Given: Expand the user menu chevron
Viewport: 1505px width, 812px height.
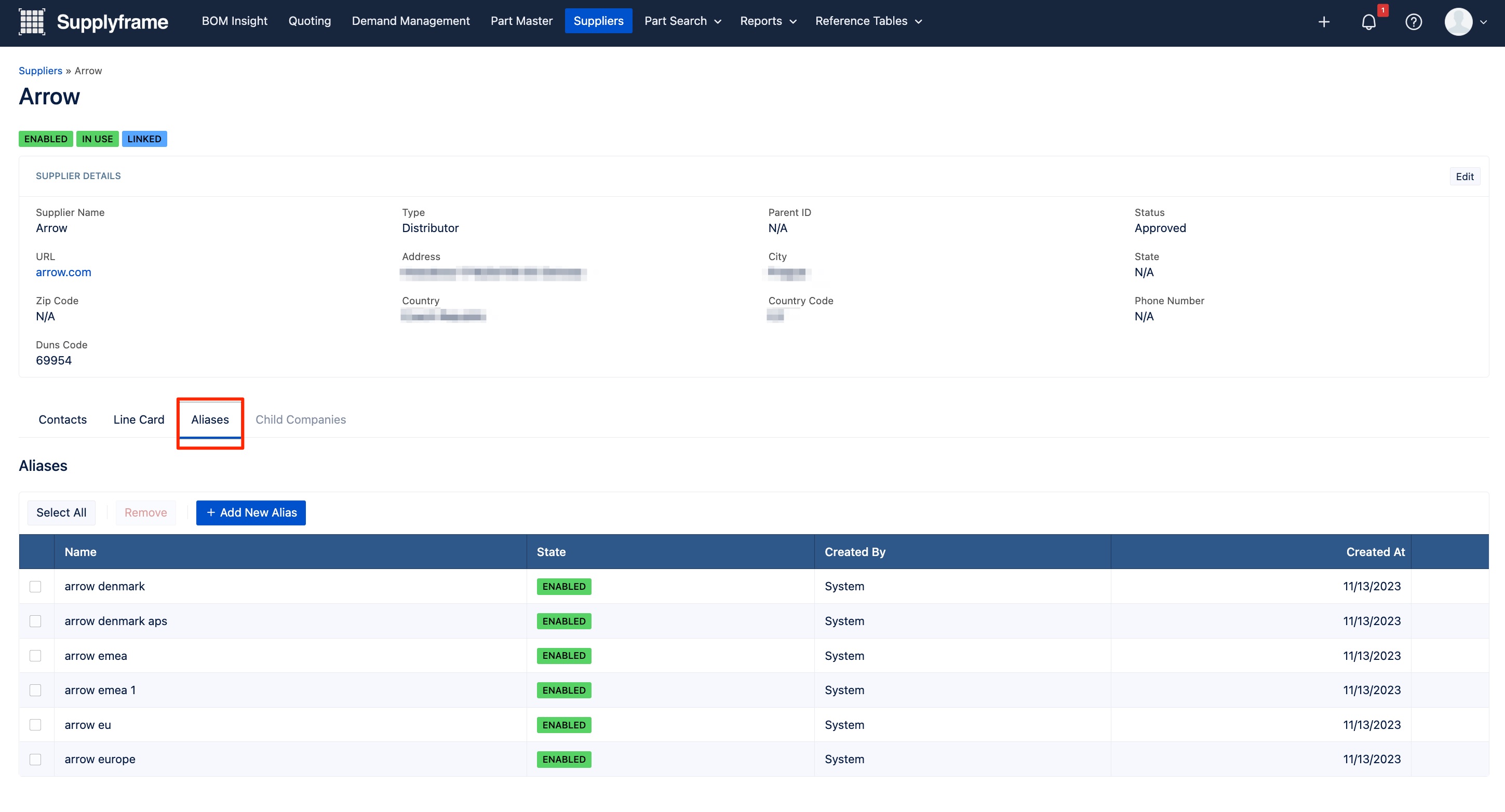Looking at the screenshot, I should [1484, 23].
